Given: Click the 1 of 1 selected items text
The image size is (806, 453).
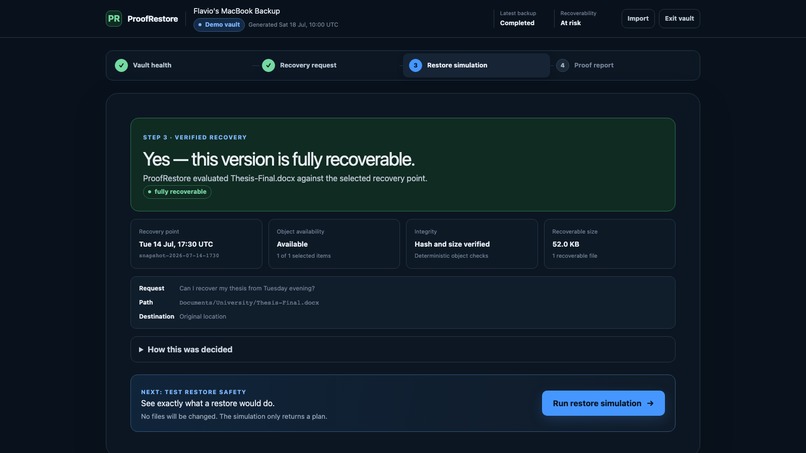Looking at the screenshot, I should (x=304, y=256).
